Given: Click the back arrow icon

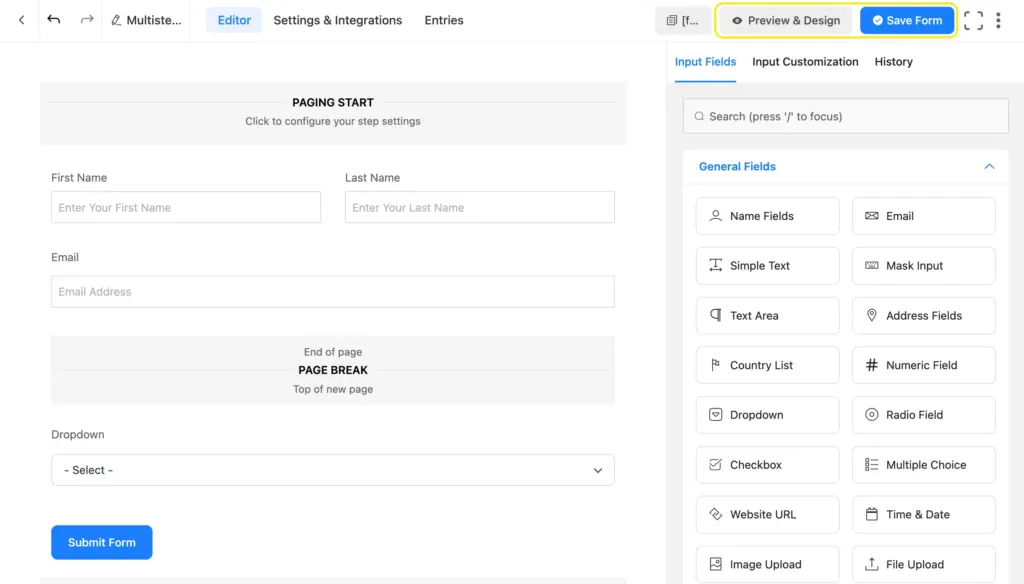Looking at the screenshot, I should (21, 20).
